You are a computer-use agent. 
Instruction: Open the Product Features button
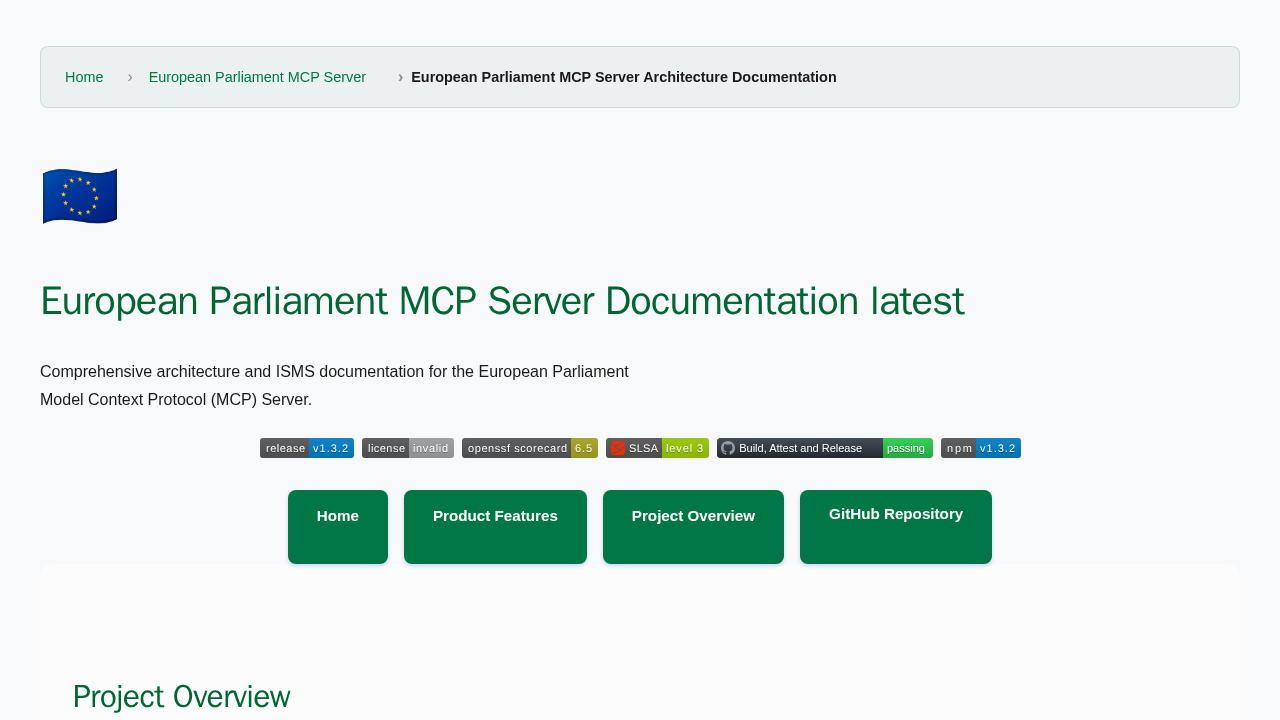(x=495, y=527)
